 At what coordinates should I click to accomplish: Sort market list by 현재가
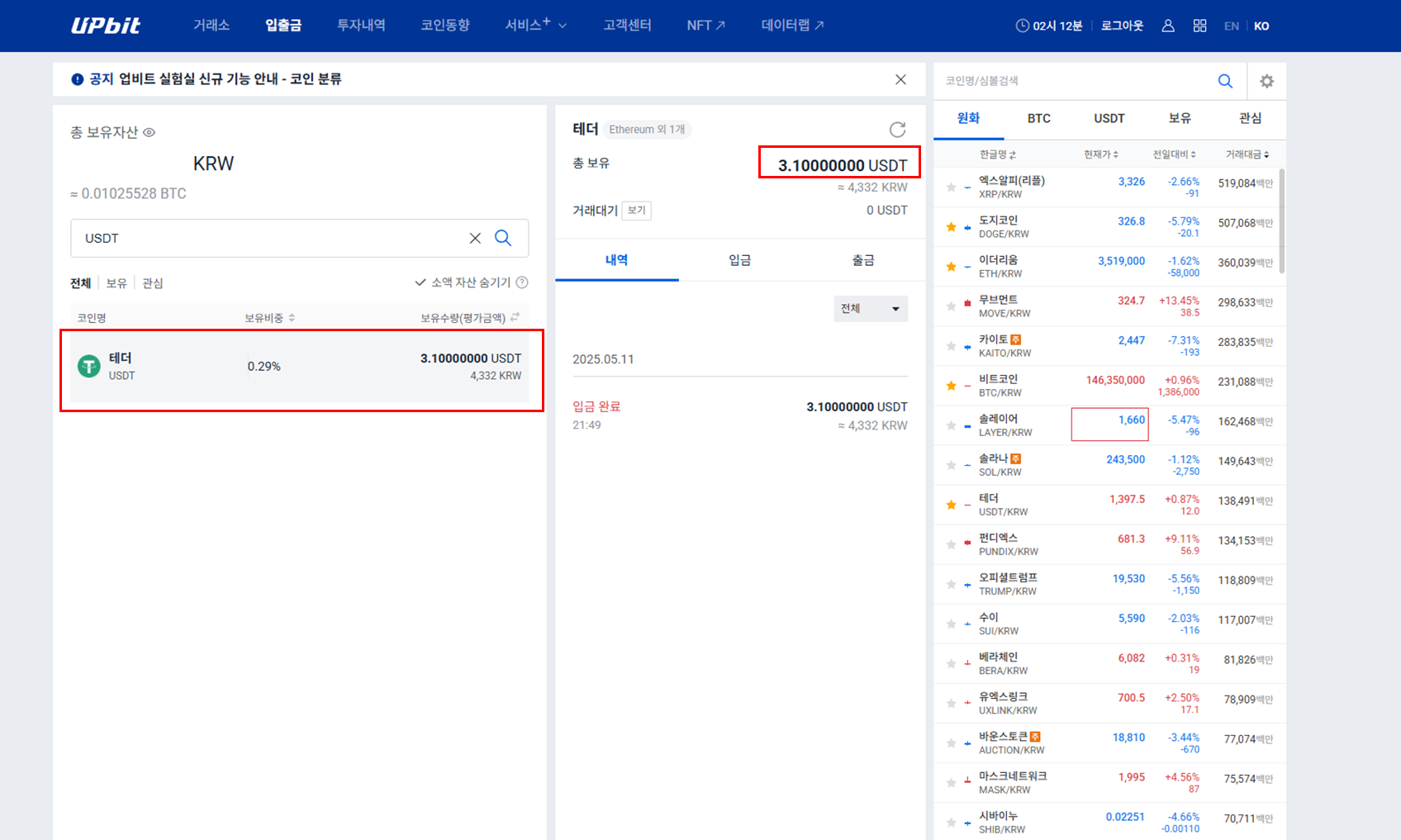pyautogui.click(x=1101, y=154)
